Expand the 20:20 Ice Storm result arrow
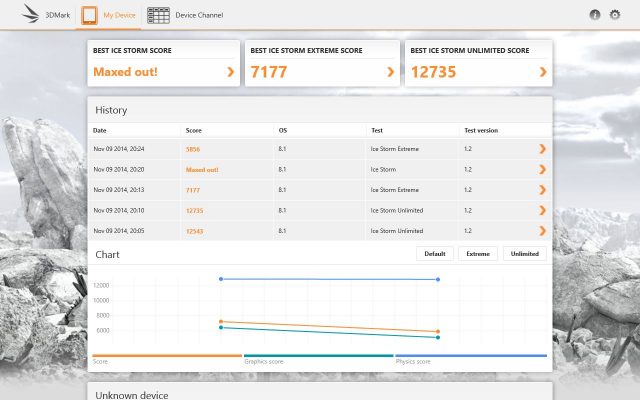640x400 pixels. coord(542,169)
